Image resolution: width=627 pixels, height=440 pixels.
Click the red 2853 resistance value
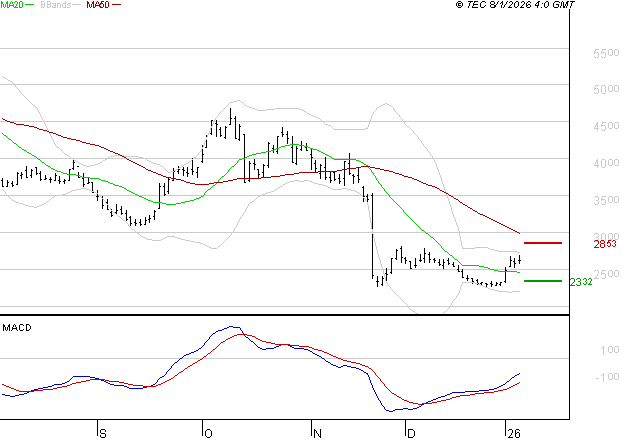pos(605,244)
